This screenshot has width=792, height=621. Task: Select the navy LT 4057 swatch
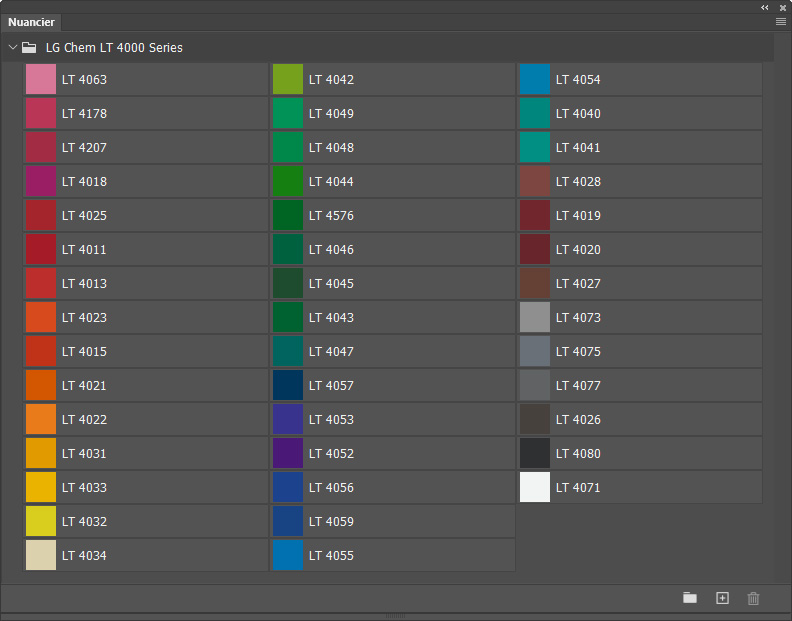pos(288,385)
